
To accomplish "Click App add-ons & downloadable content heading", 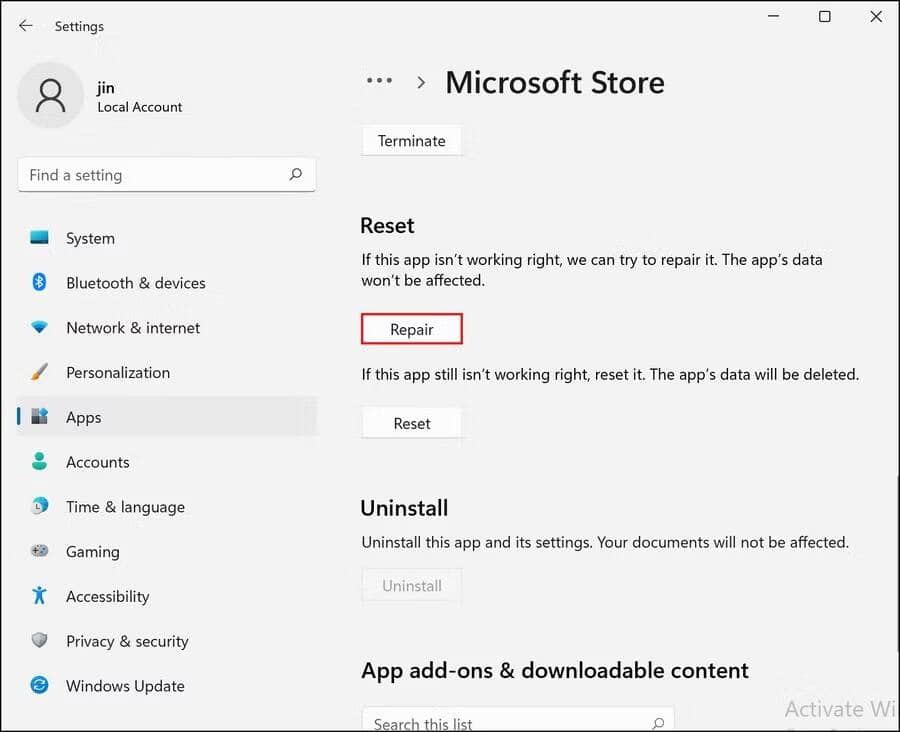I will [554, 671].
